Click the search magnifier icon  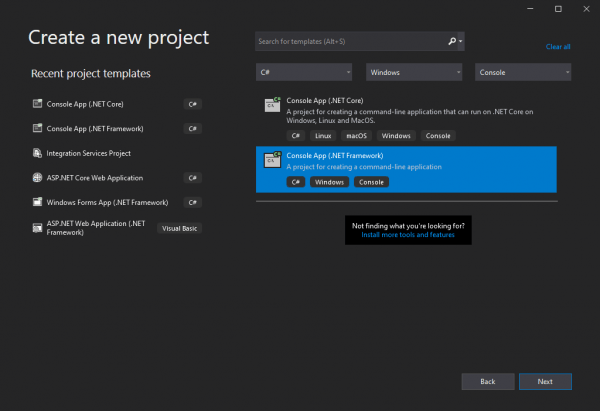(452, 42)
